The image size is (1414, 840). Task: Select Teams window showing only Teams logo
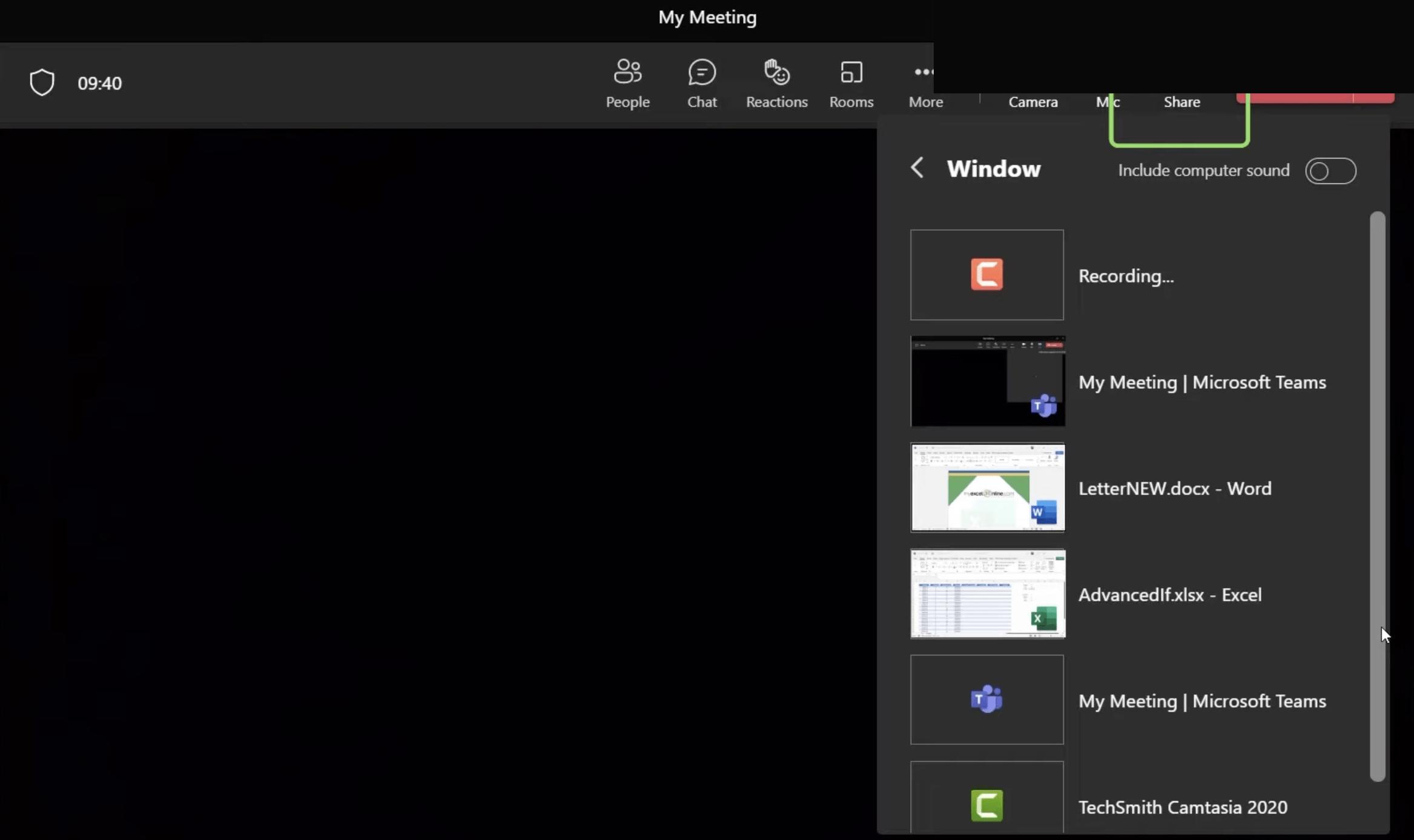click(986, 699)
